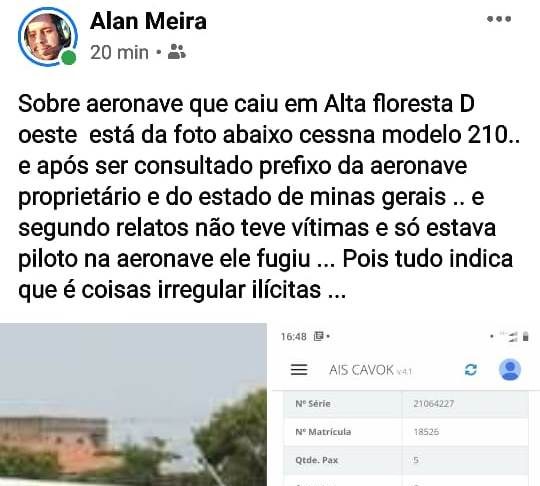Select the Nº Série value 21064227
The height and width of the screenshot is (486, 540).
[434, 403]
